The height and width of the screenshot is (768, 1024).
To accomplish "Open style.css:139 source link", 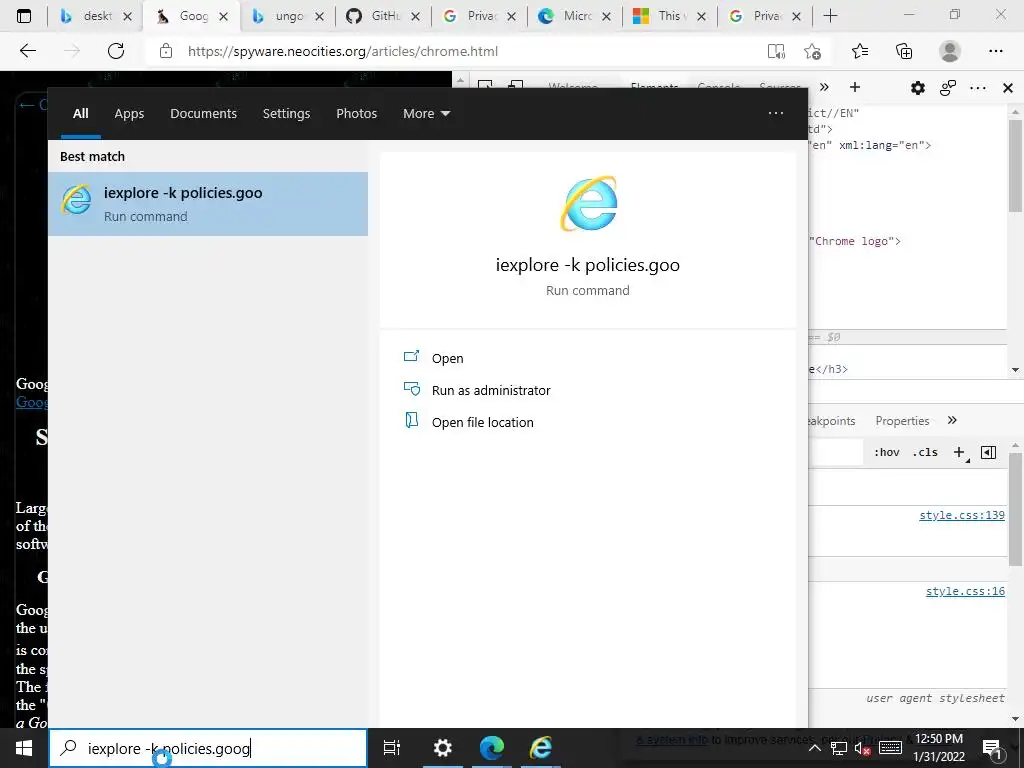I will 962,515.
